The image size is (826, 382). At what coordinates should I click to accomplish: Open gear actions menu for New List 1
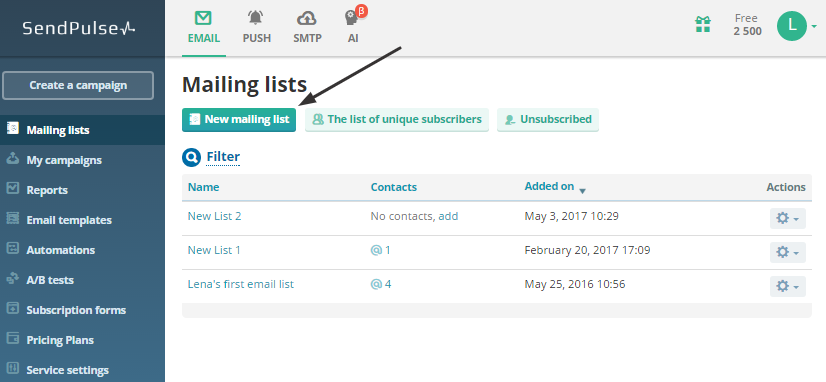788,252
